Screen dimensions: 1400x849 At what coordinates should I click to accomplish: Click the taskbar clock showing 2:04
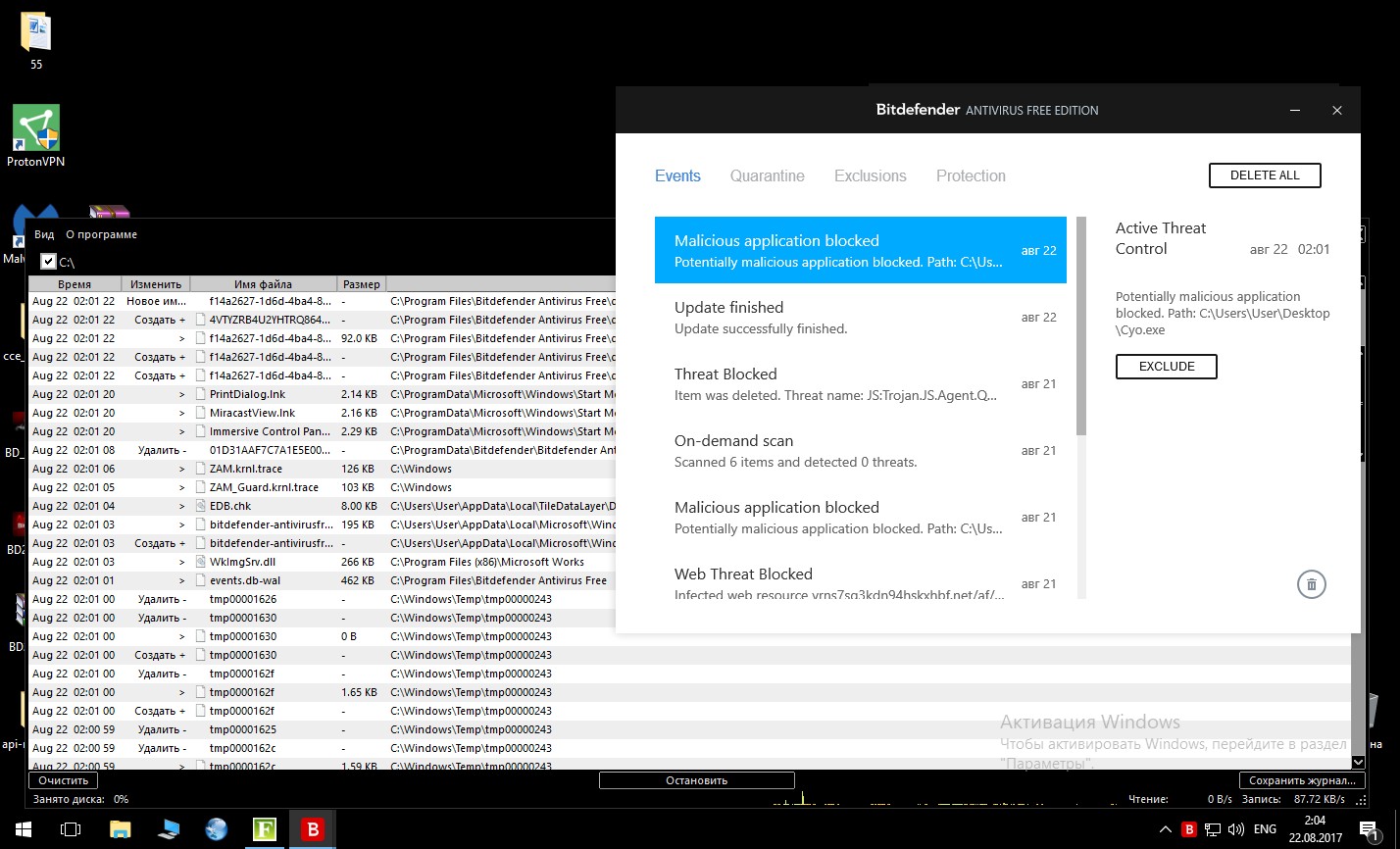point(1315,829)
